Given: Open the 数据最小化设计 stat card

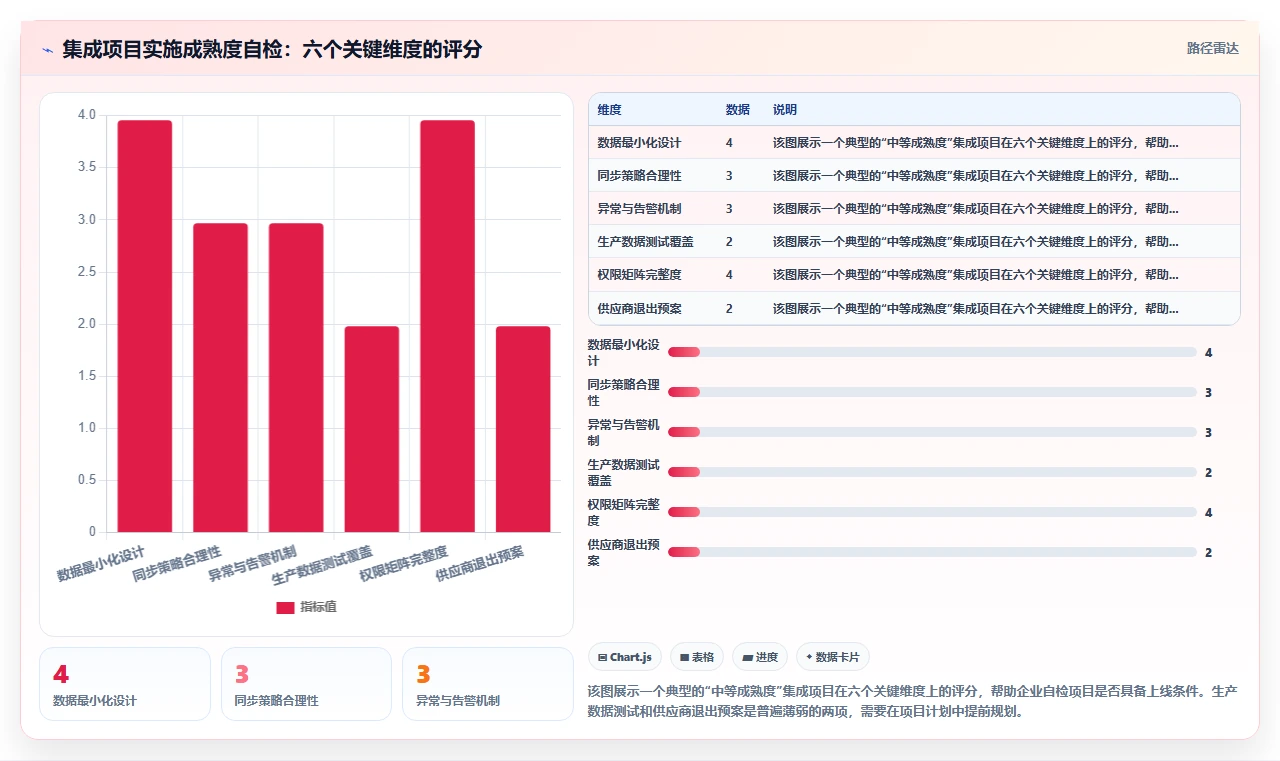Looking at the screenshot, I should click(x=125, y=684).
